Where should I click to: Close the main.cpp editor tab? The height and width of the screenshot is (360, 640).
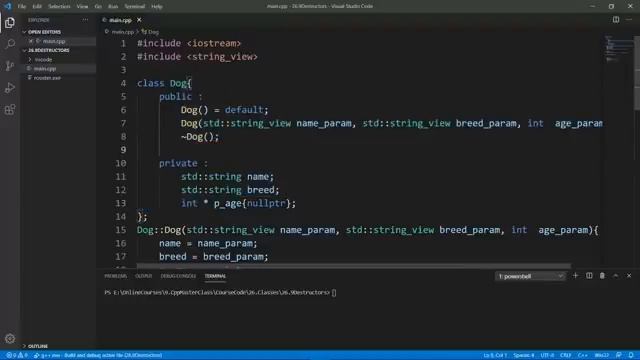[139, 20]
